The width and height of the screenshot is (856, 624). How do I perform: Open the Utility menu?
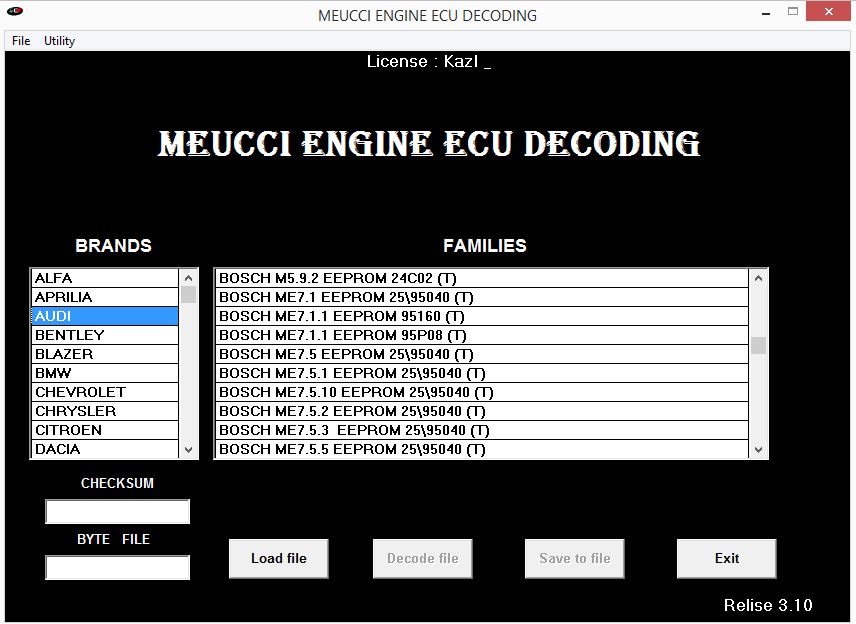[59, 41]
